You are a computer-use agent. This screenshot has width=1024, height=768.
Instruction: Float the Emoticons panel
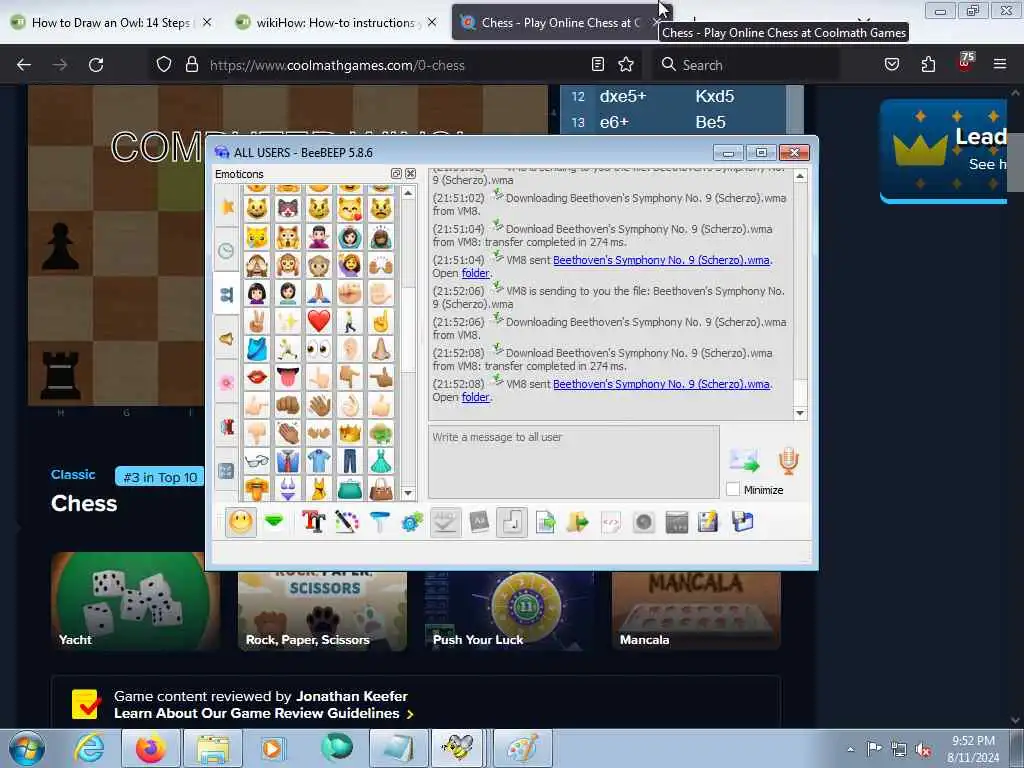[396, 174]
